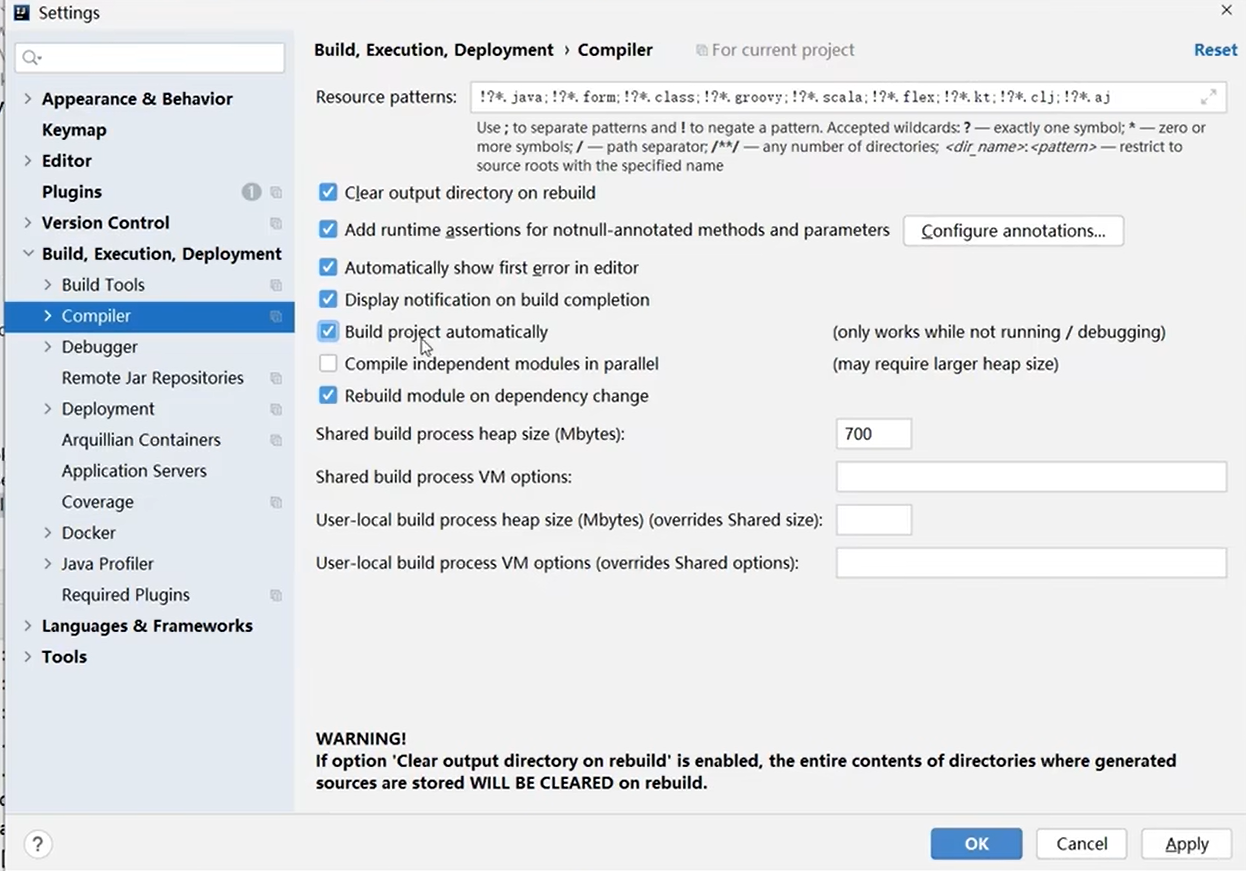Click the project icon next to Build Tools
This screenshot has width=1246, height=871.
click(276, 285)
